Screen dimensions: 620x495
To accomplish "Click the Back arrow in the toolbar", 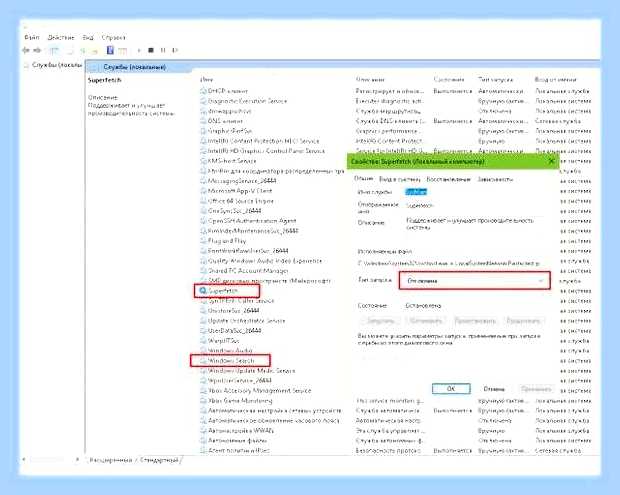I will (26, 50).
